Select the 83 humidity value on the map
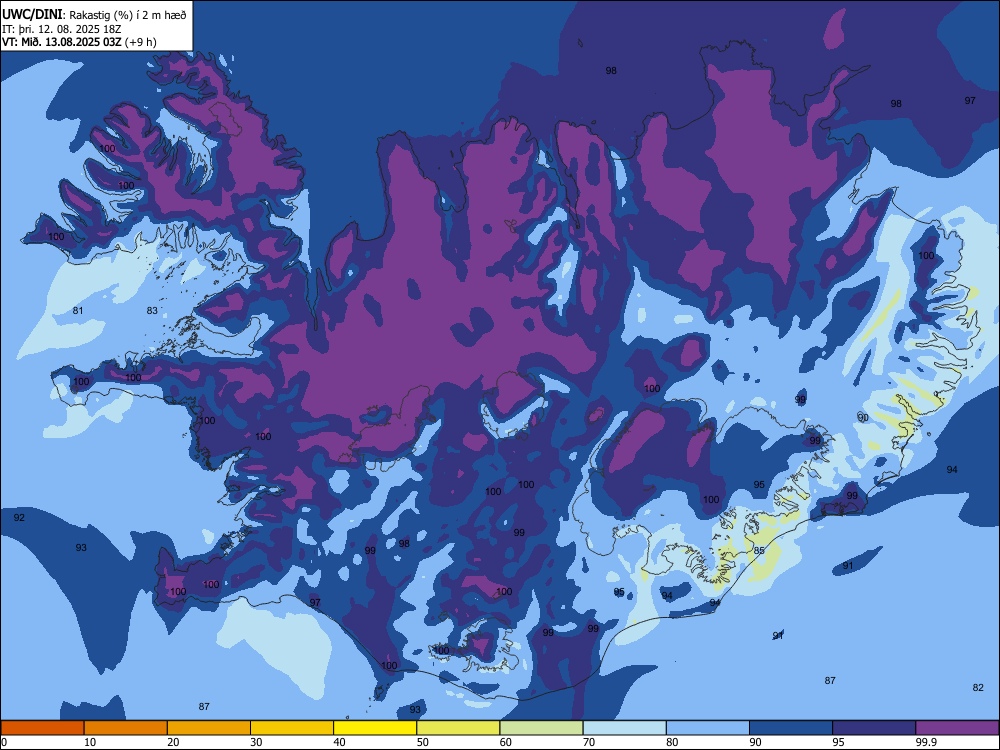Image resolution: width=1000 pixels, height=750 pixels. coord(152,311)
